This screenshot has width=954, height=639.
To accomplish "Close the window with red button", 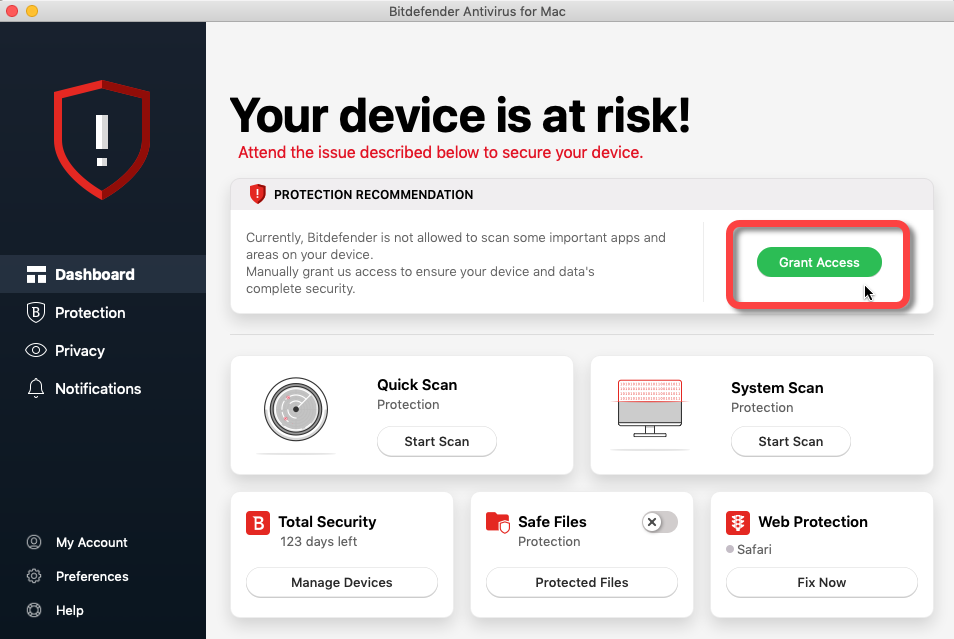I will tap(12, 11).
